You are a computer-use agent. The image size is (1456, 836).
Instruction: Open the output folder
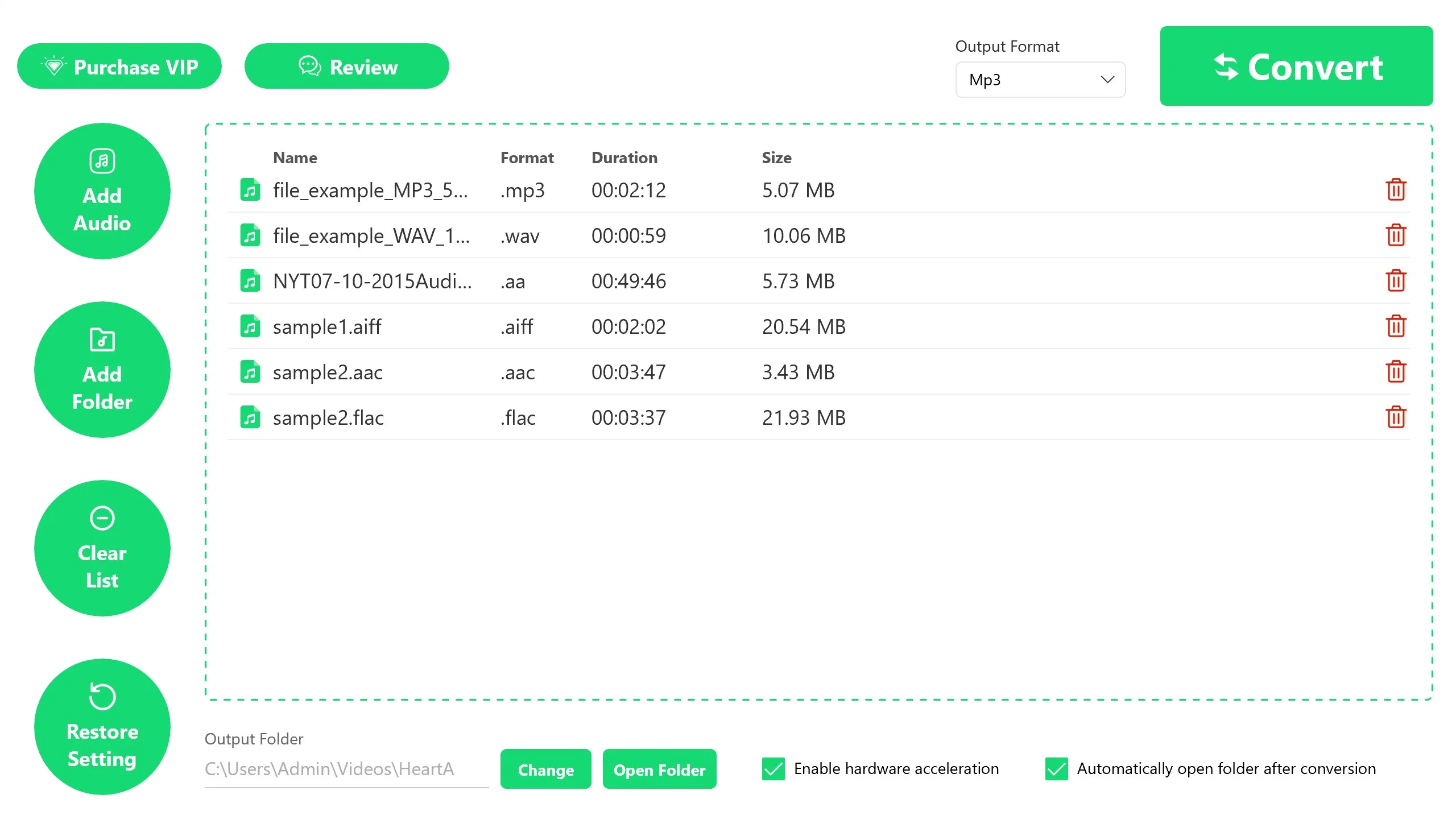[659, 769]
